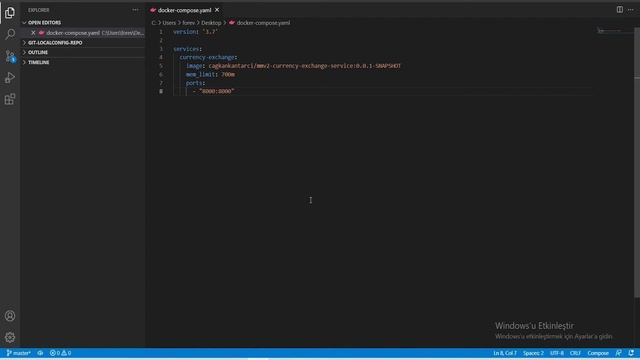
Task: Change file encoding UTF-8
Action: pos(557,353)
